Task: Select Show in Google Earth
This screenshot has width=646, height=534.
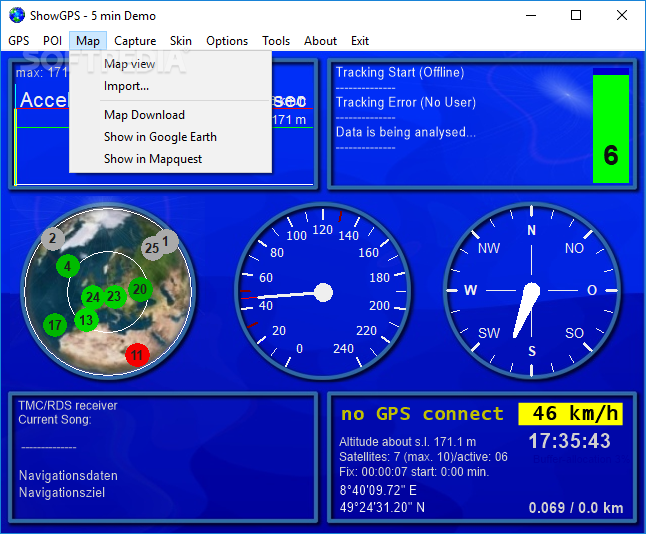Action: [x=171, y=137]
